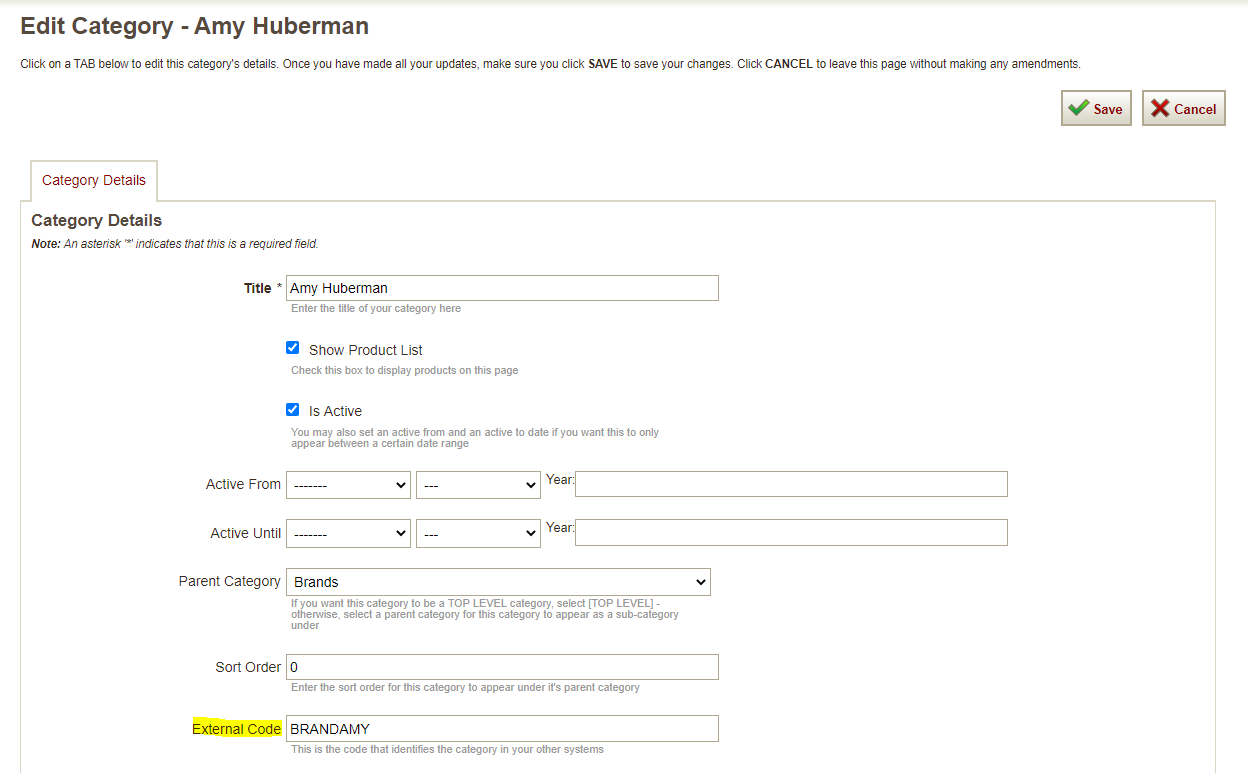Click the highlighted External Code label
The height and width of the screenshot is (773, 1248).
tap(237, 729)
